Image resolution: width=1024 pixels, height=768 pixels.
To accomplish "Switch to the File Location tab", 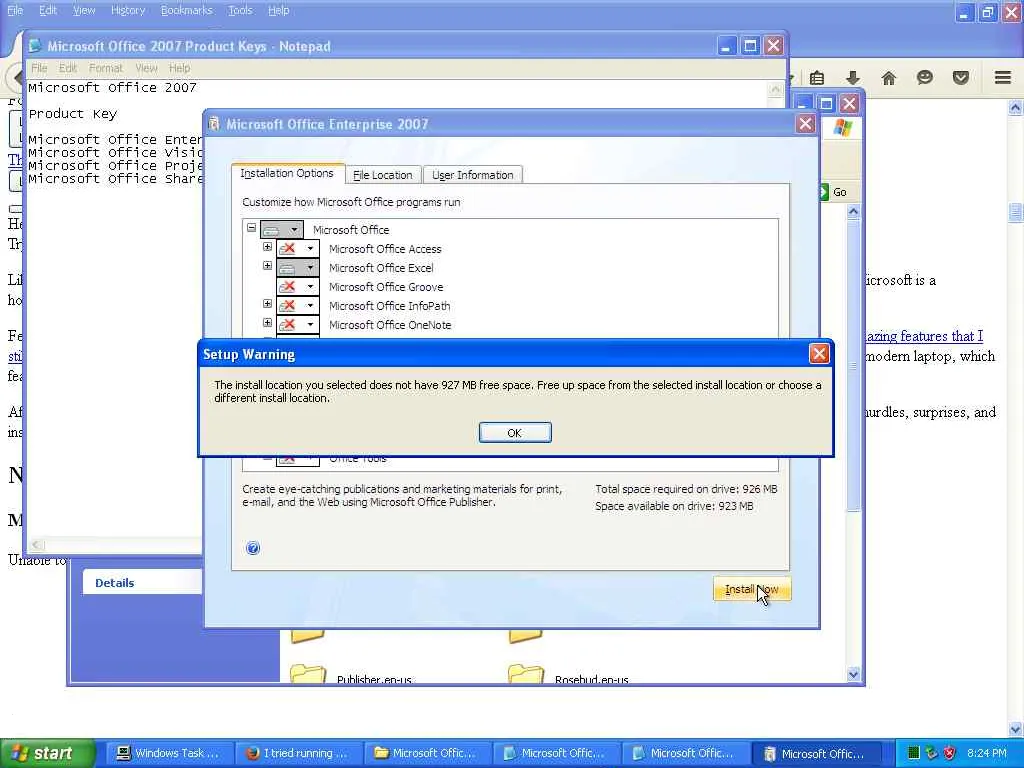I will [x=383, y=175].
